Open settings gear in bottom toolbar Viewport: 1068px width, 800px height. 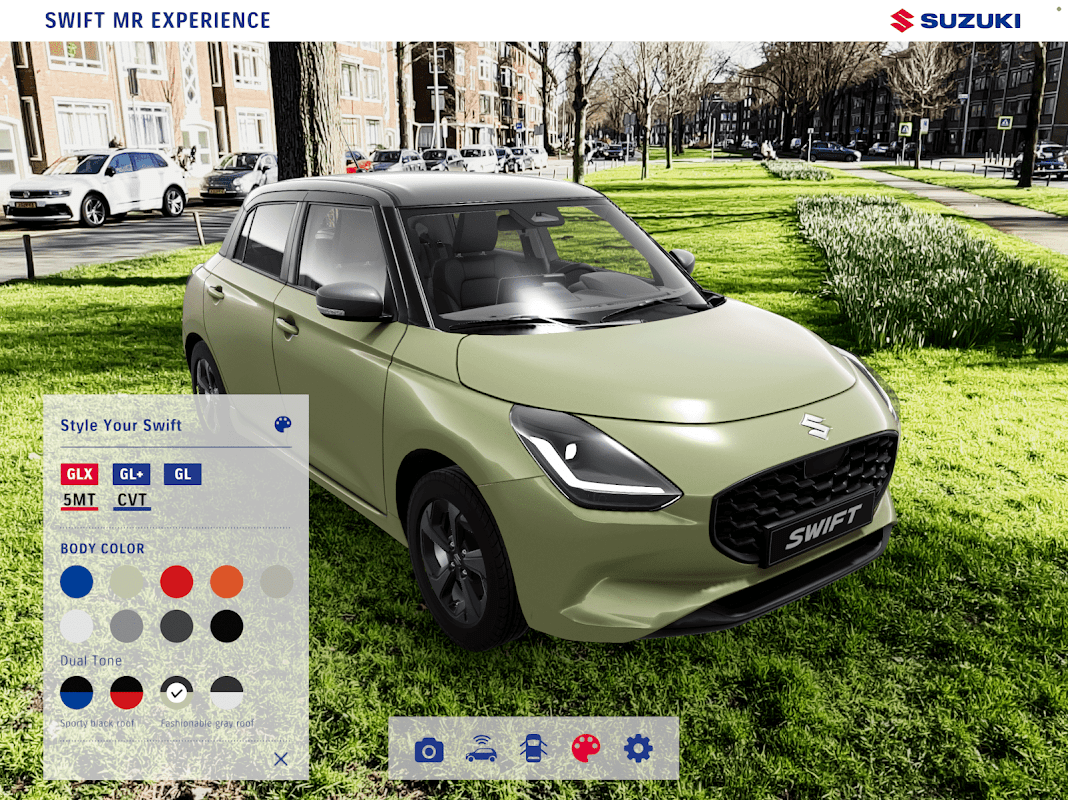pos(638,748)
